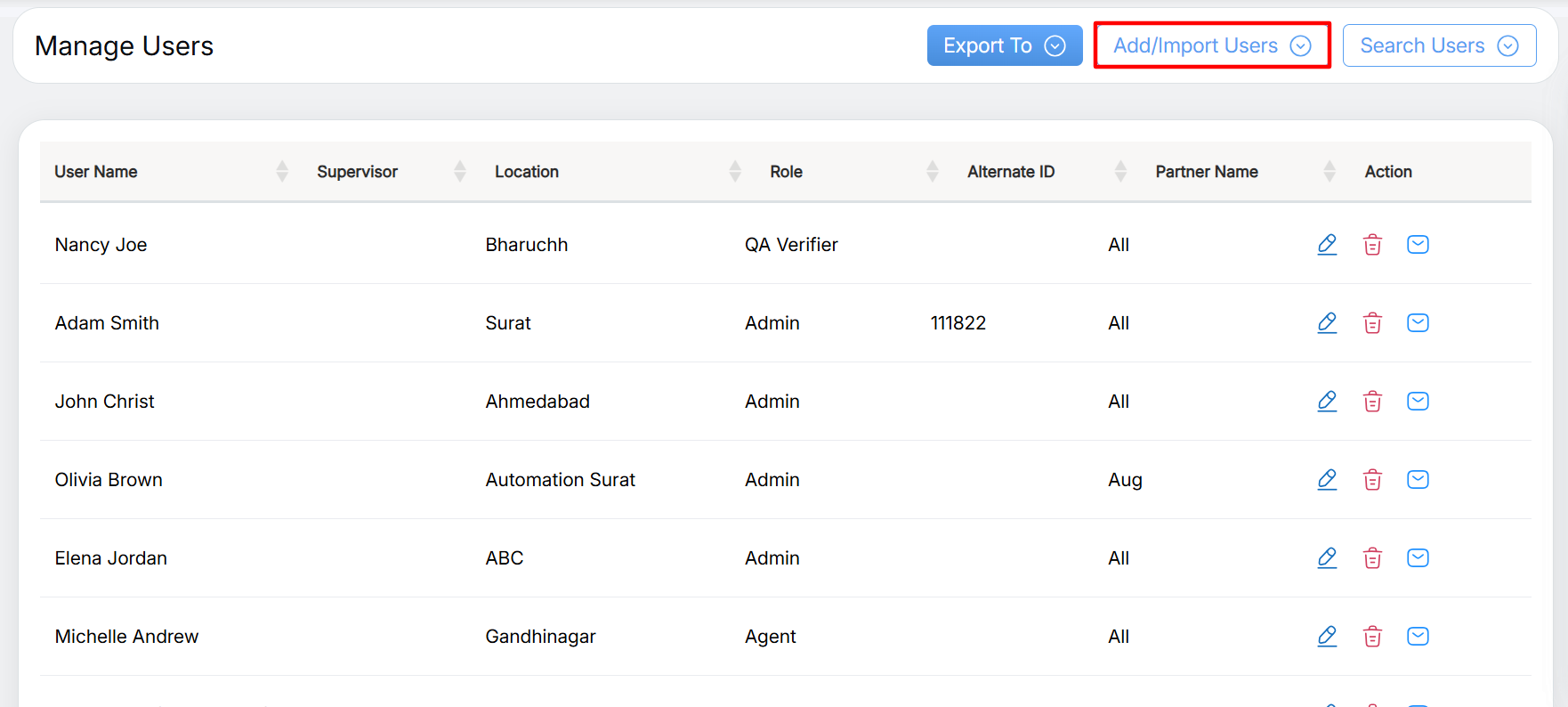Sort by Alternate ID column
The width and height of the screenshot is (1568, 707).
[1120, 171]
